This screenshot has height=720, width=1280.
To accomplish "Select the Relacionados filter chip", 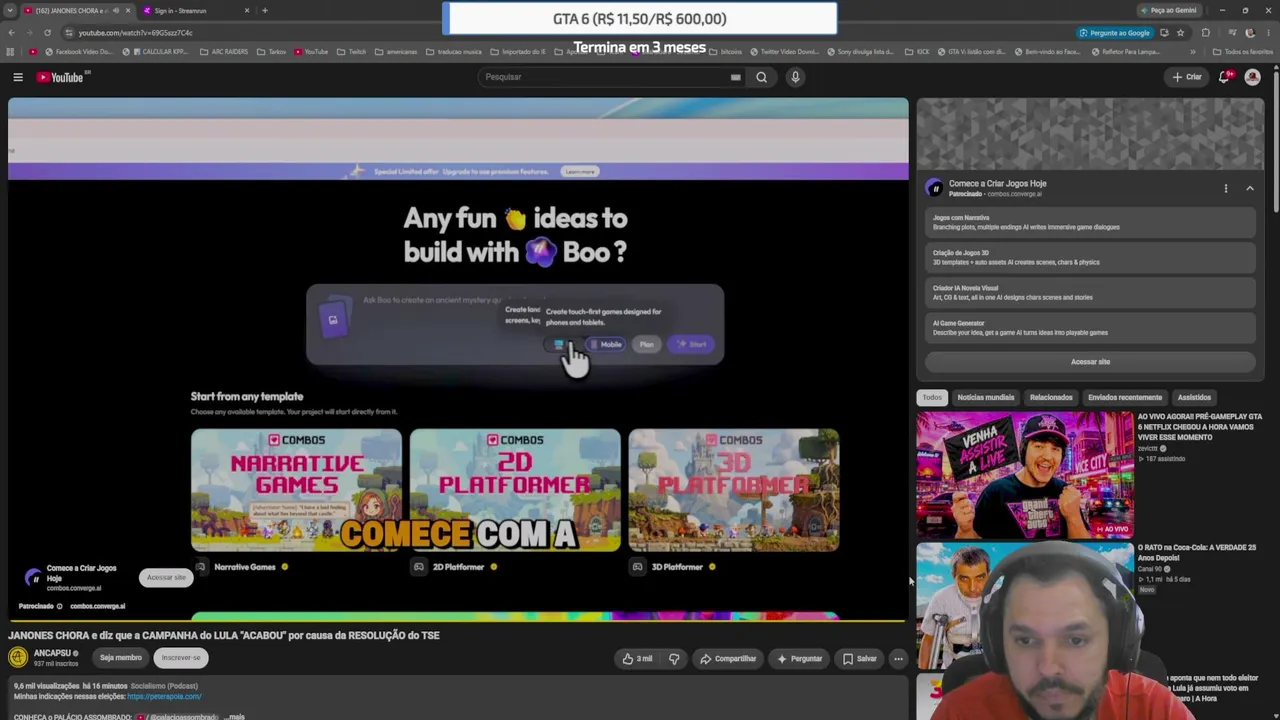I will [x=1051, y=397].
